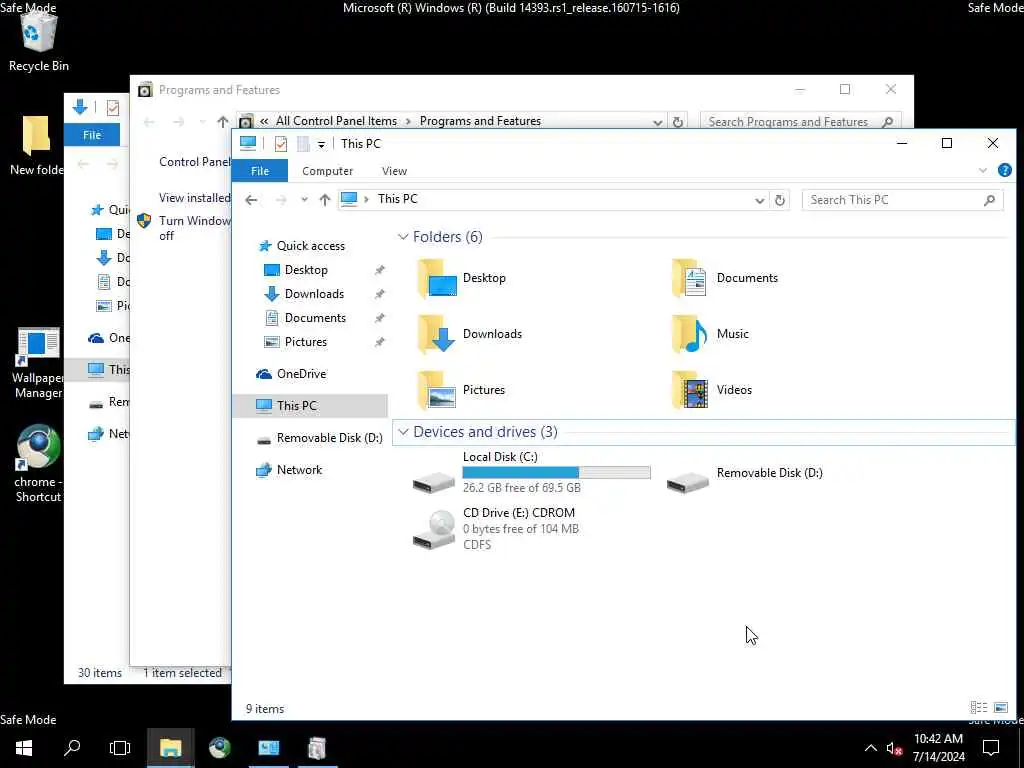Open Customize Quick Access Toolbar dropdown

point(321,145)
